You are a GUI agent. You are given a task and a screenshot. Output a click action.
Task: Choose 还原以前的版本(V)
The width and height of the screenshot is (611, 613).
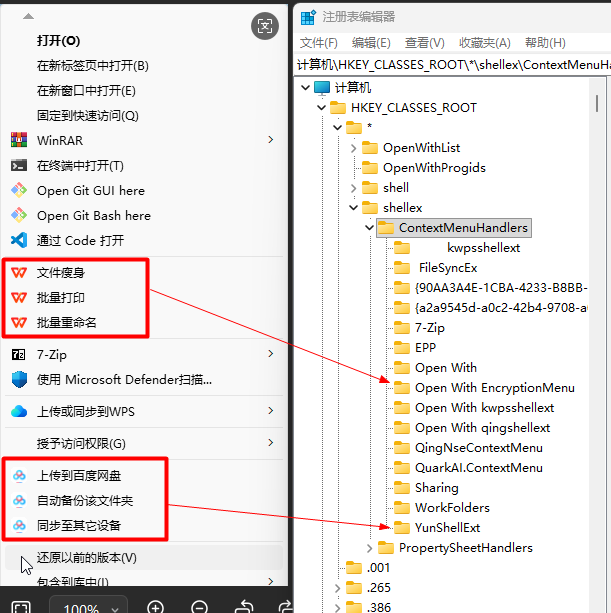144,558
